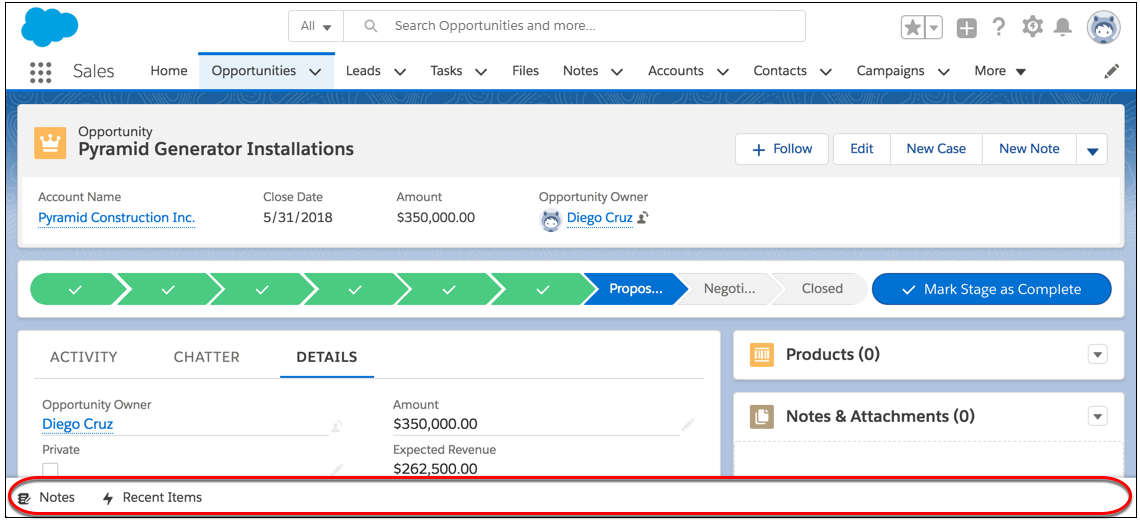Screen dimensions: 1140x526
Task: Open the Help question mark icon
Action: [x=999, y=27]
